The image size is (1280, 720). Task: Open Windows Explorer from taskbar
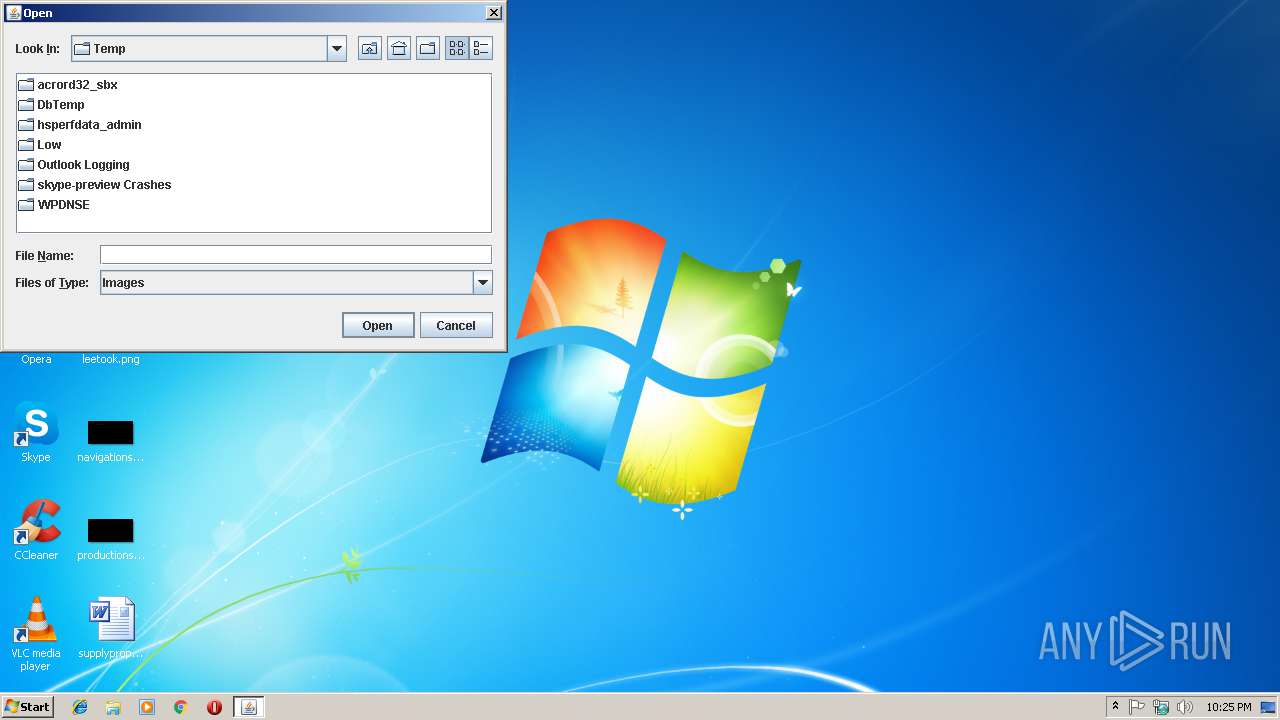[113, 707]
